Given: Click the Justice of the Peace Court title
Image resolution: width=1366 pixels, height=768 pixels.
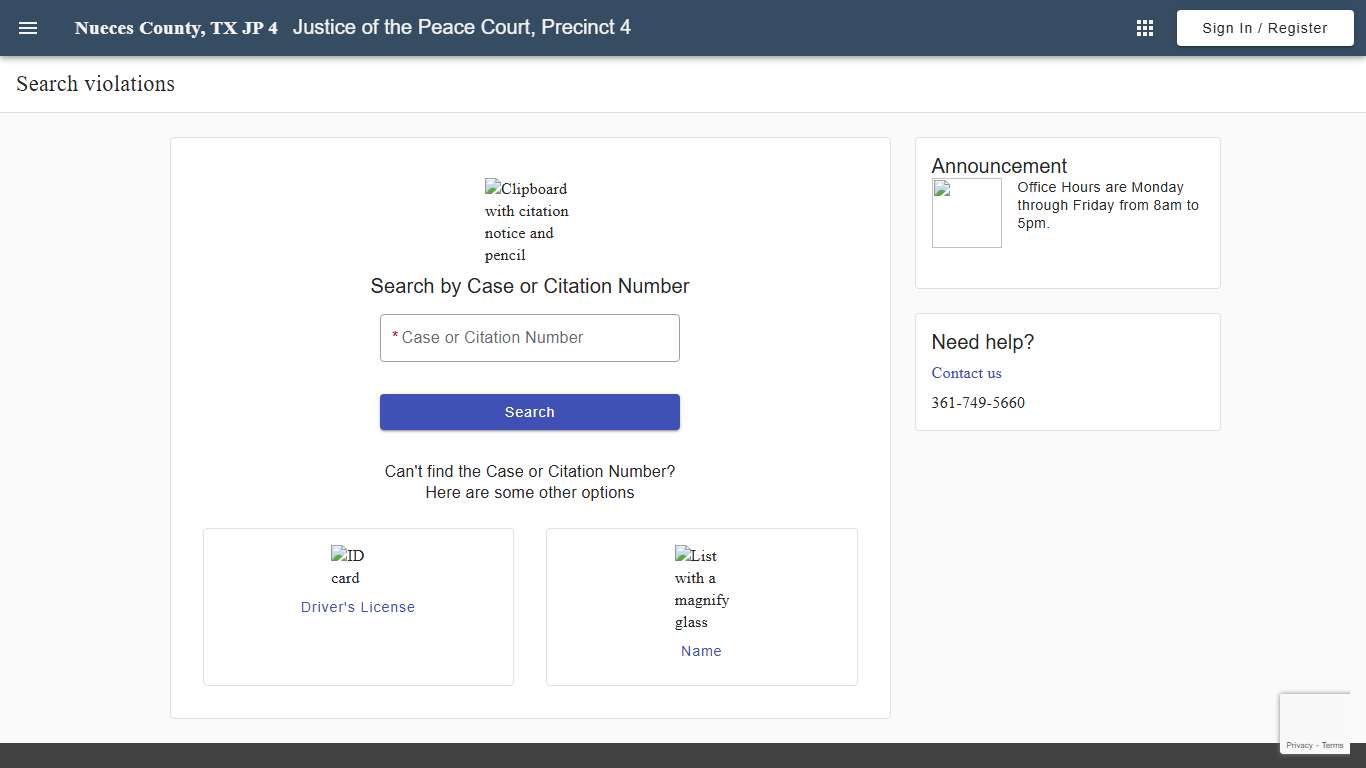Looking at the screenshot, I should pos(462,27).
